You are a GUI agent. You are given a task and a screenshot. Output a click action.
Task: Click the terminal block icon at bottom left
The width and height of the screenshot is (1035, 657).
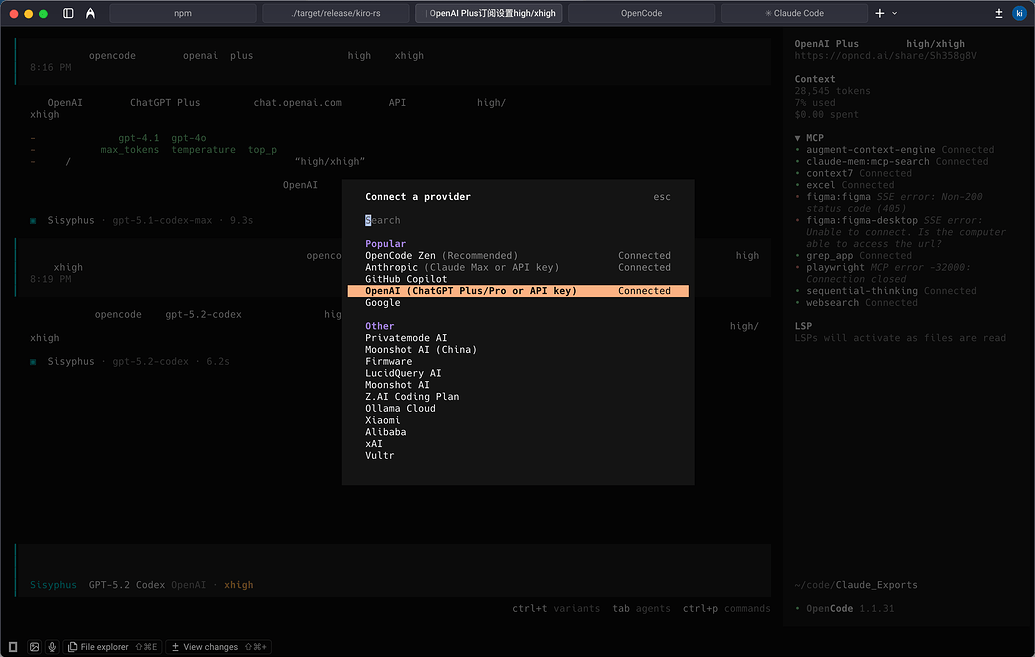click(13, 647)
